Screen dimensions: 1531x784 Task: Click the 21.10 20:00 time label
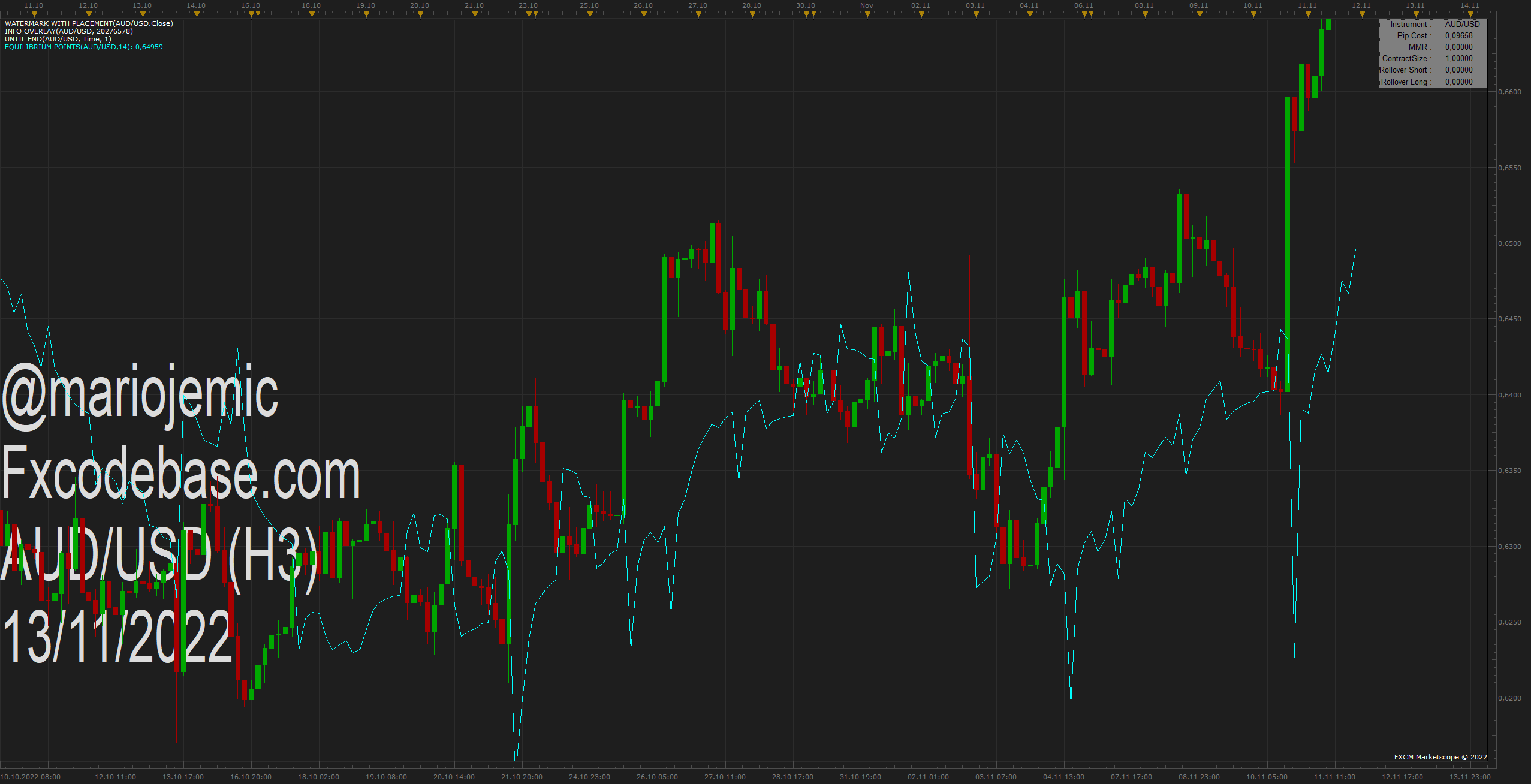[522, 777]
